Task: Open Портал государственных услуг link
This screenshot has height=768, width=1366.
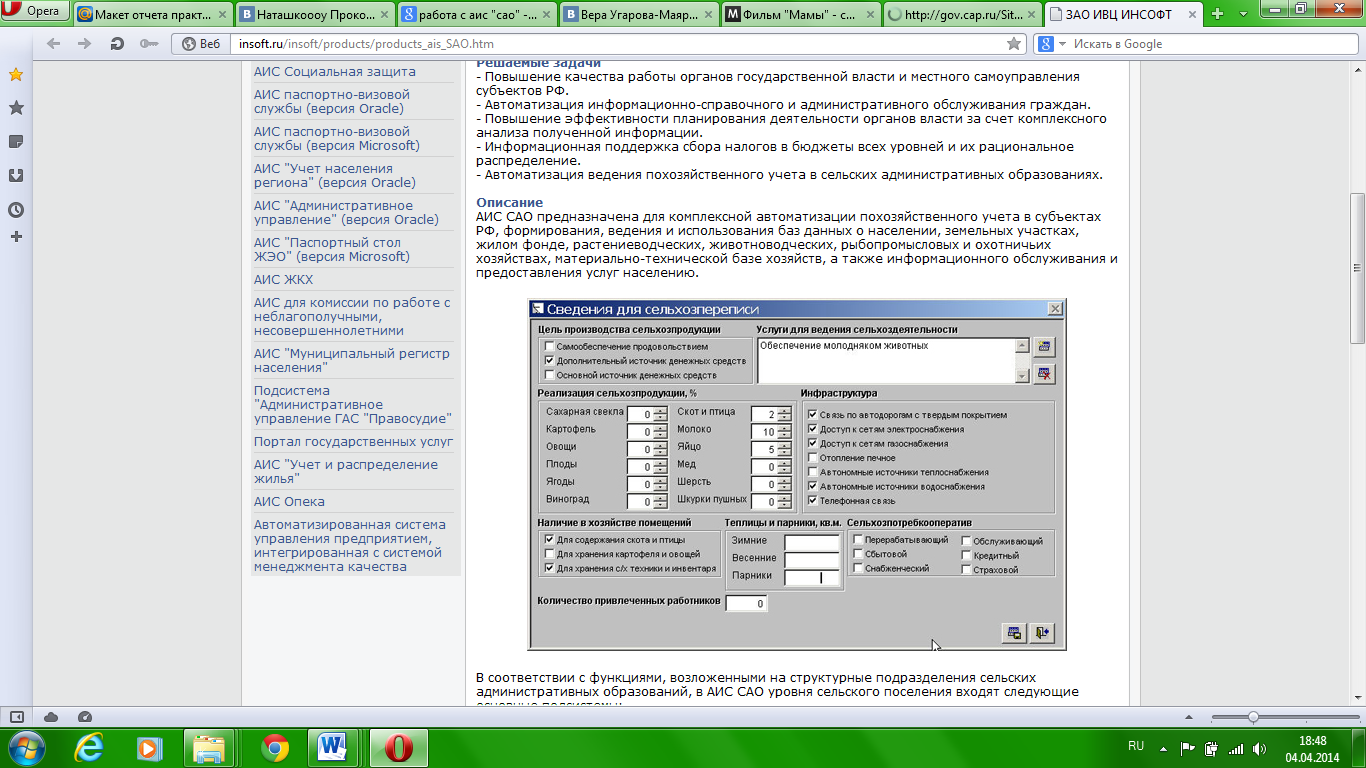Action: coord(353,442)
